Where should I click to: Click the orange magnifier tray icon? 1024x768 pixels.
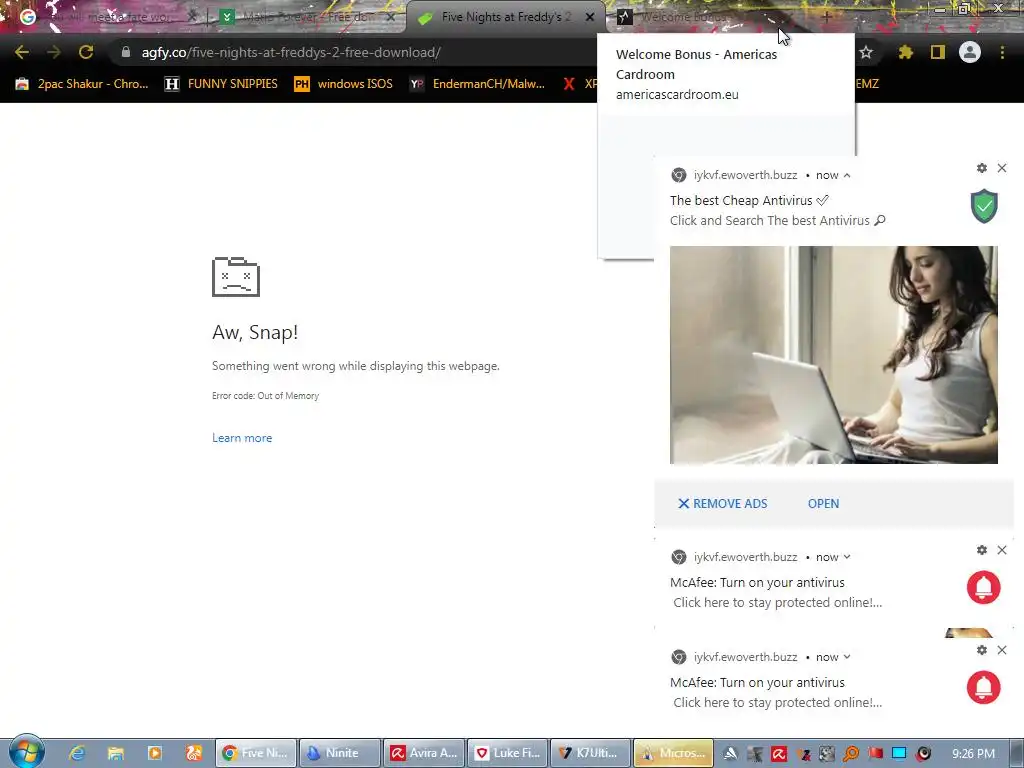coord(851,754)
